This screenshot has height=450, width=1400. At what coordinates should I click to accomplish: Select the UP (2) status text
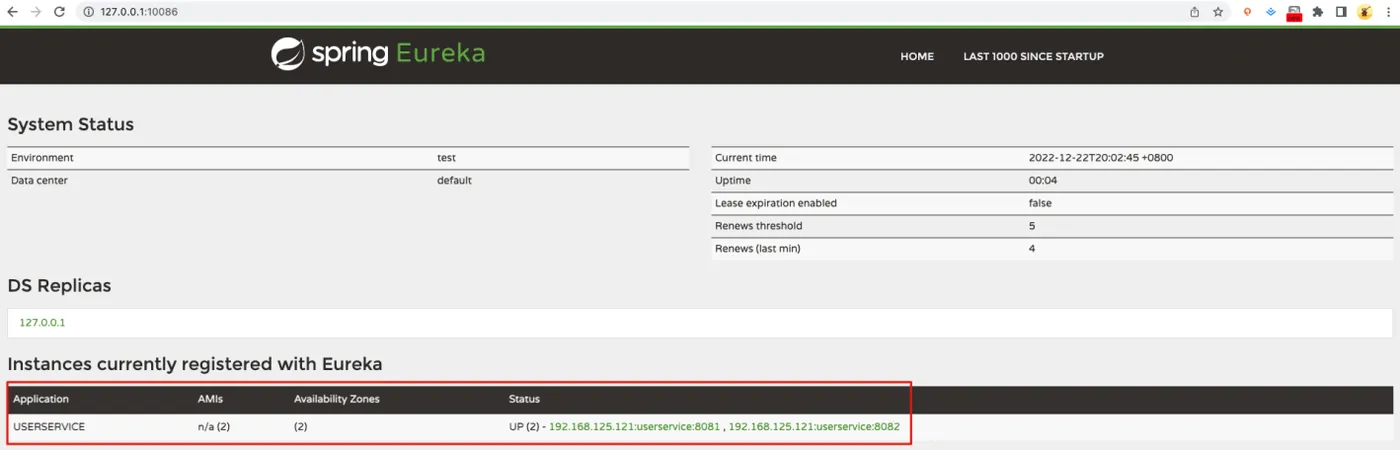(x=524, y=427)
